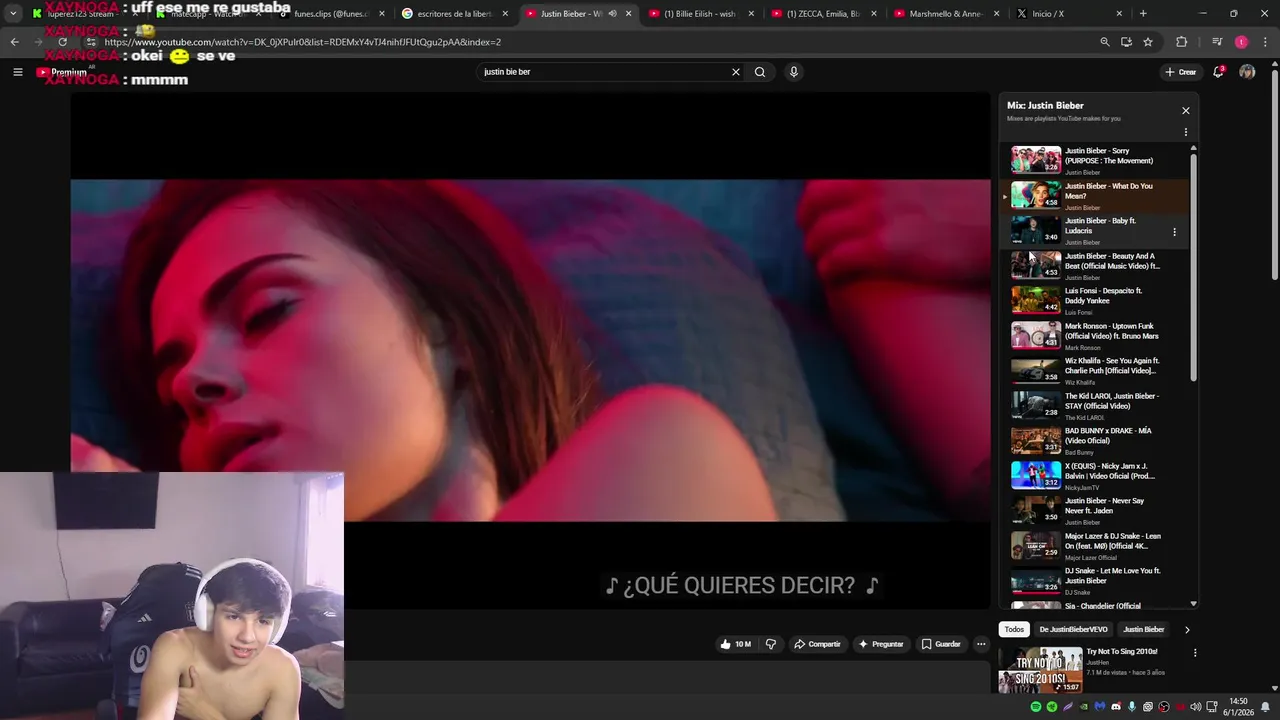
Task: Like the video (10 M)
Action: point(736,644)
